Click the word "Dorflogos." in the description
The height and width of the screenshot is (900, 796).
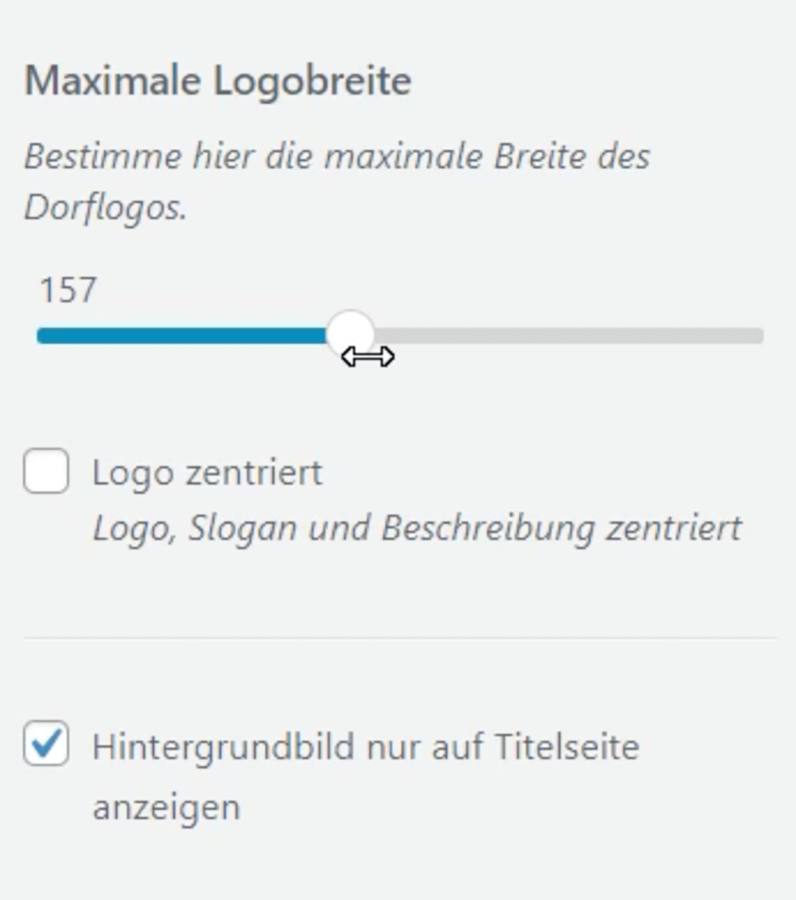tap(105, 208)
